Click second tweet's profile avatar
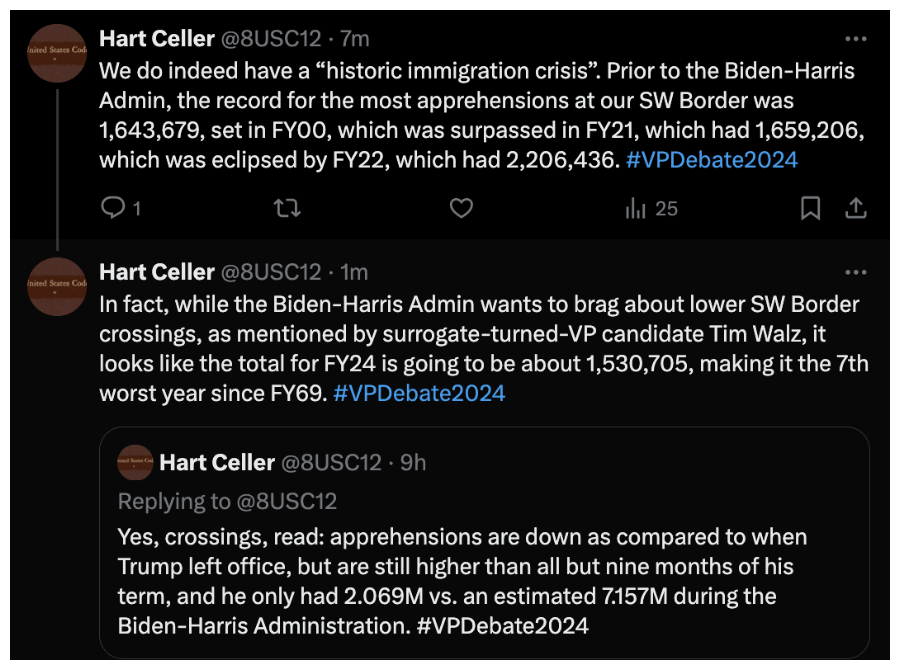The image size is (900, 672). pyautogui.click(x=57, y=286)
